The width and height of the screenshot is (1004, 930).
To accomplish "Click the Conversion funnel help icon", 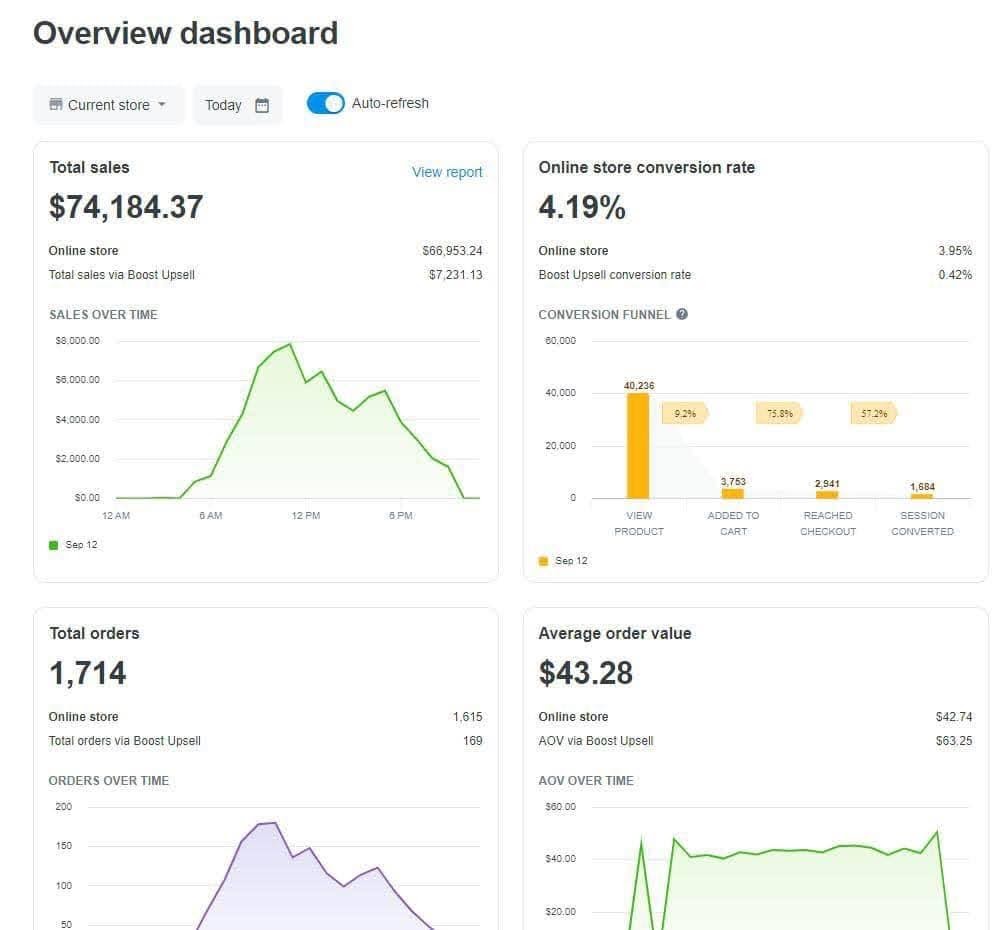I will pyautogui.click(x=682, y=314).
